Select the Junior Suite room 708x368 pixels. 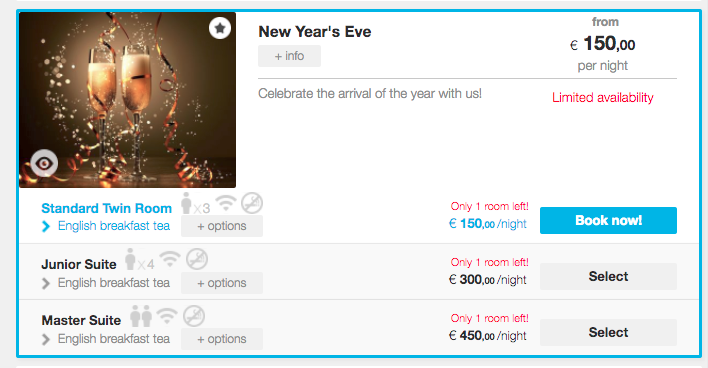point(608,276)
